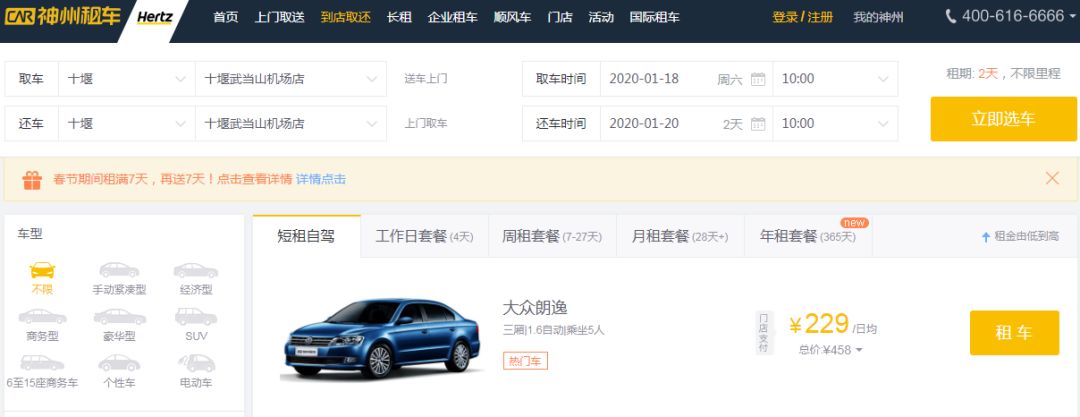Switch to 工作日套餐 (4天) tab
The width and height of the screenshot is (1080, 417).
pyautogui.click(x=424, y=236)
